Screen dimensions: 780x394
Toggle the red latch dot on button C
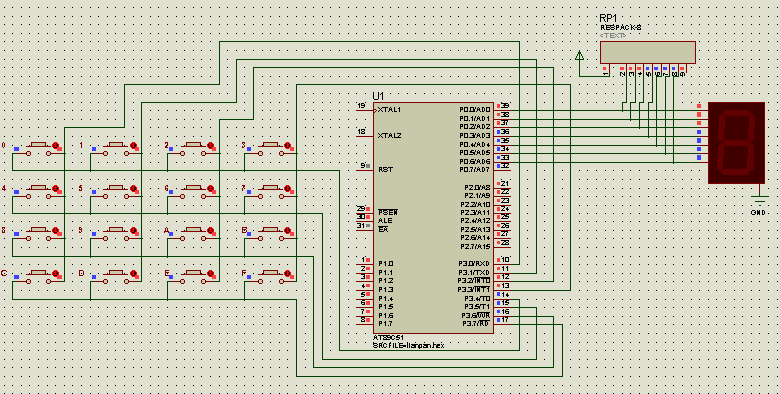pyautogui.click(x=56, y=273)
